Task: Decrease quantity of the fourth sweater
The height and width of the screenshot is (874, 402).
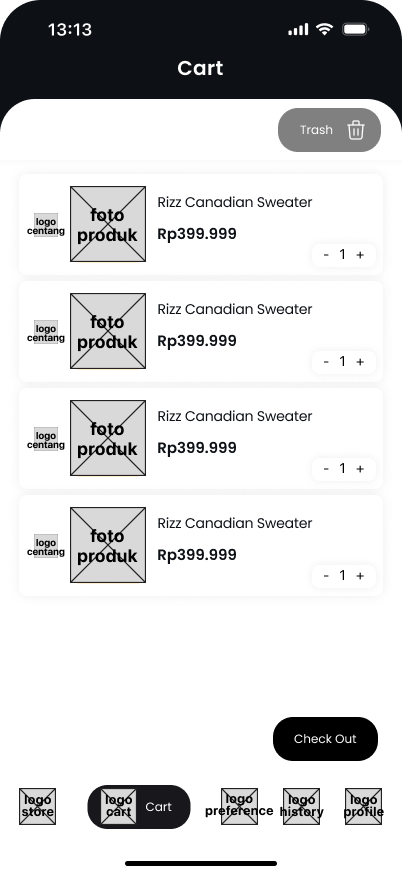Action: pyautogui.click(x=326, y=576)
